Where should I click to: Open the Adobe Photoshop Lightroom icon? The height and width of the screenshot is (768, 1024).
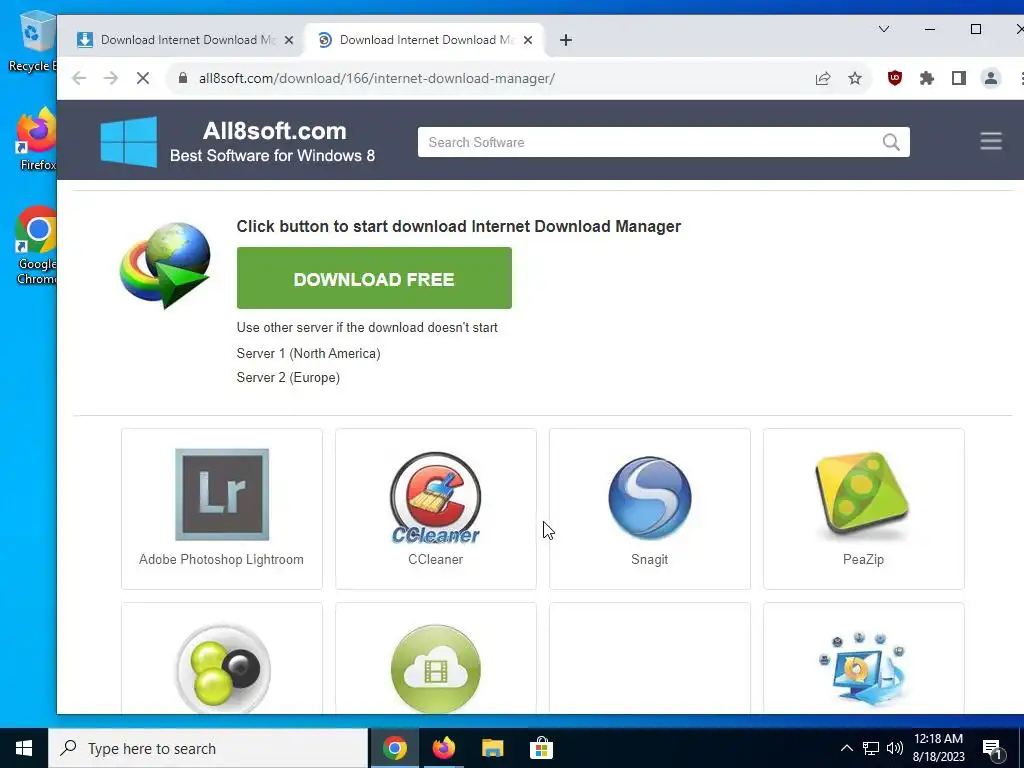[x=222, y=494]
